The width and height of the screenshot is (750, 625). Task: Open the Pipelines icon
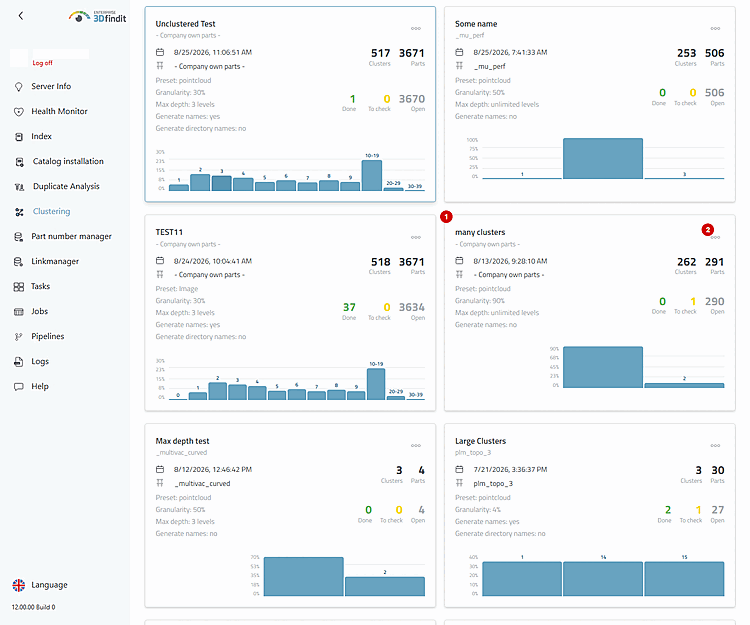tap(19, 337)
